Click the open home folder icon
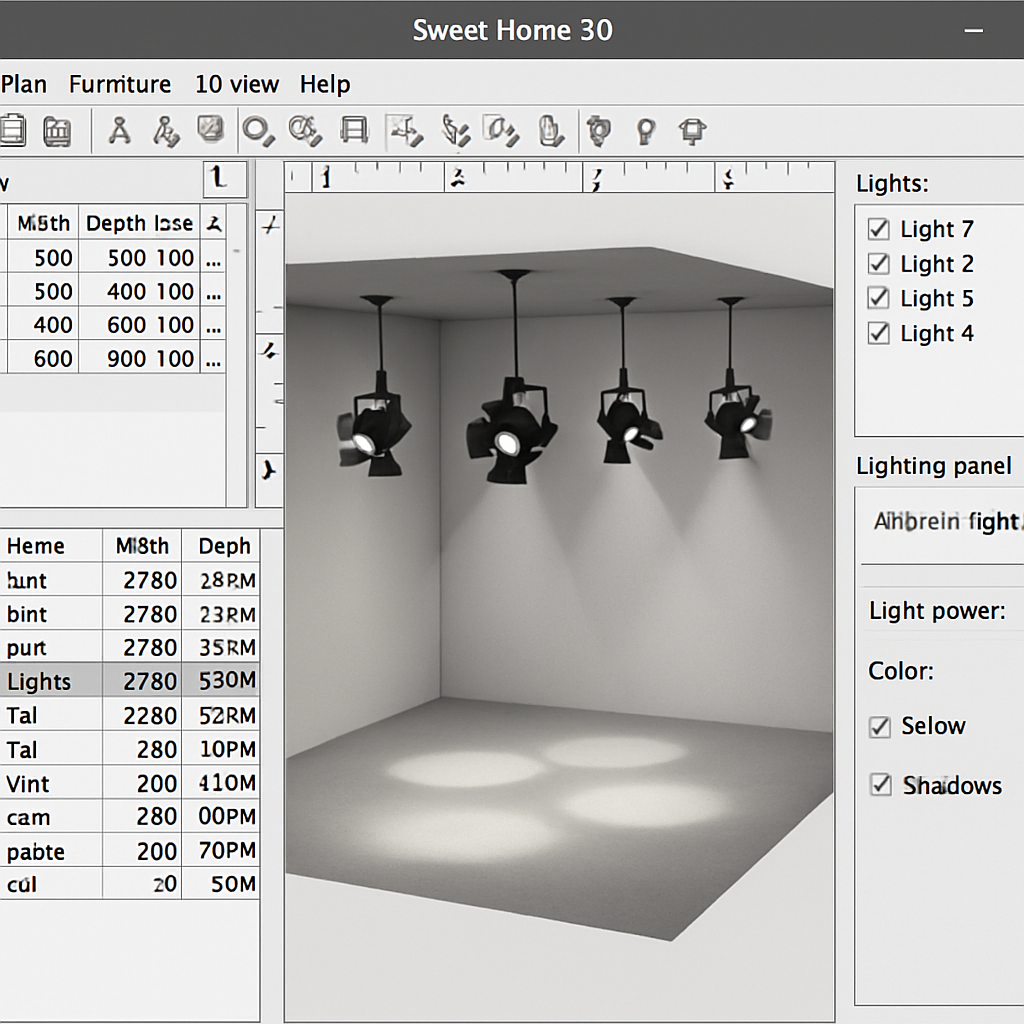The height and width of the screenshot is (1024, 1024). (57, 130)
